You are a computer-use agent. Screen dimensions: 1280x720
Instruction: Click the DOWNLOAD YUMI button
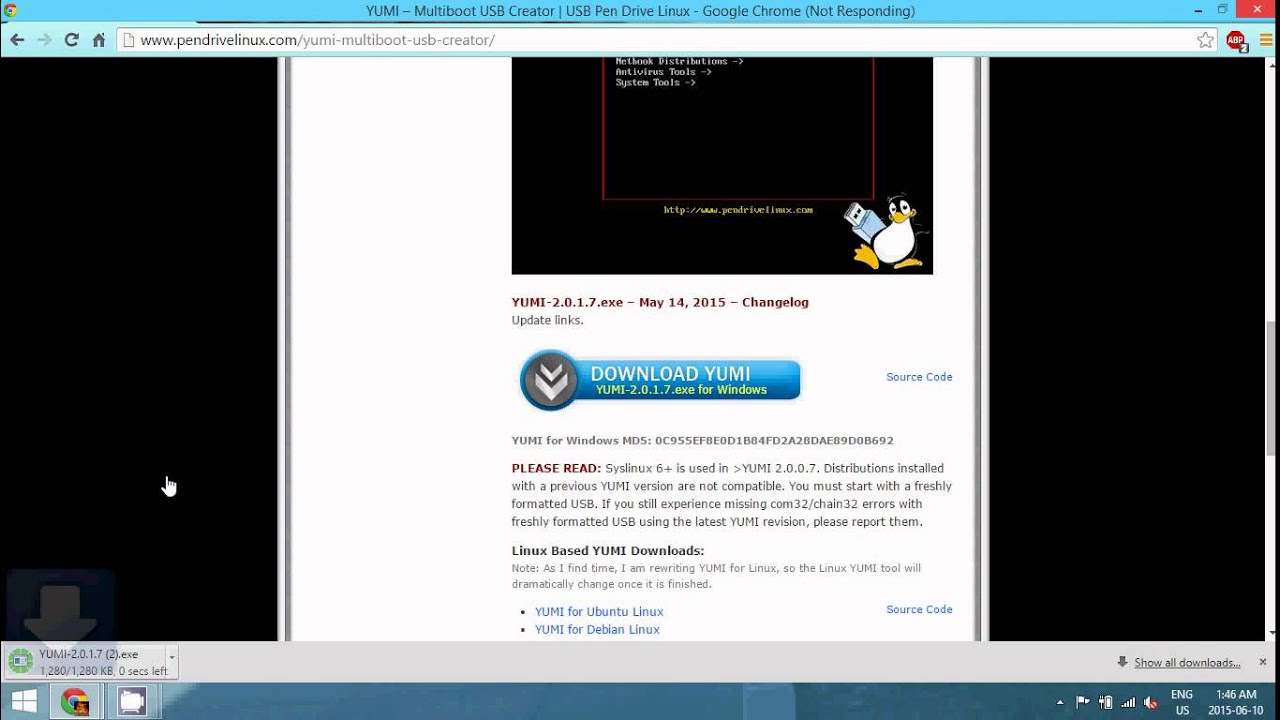(661, 380)
